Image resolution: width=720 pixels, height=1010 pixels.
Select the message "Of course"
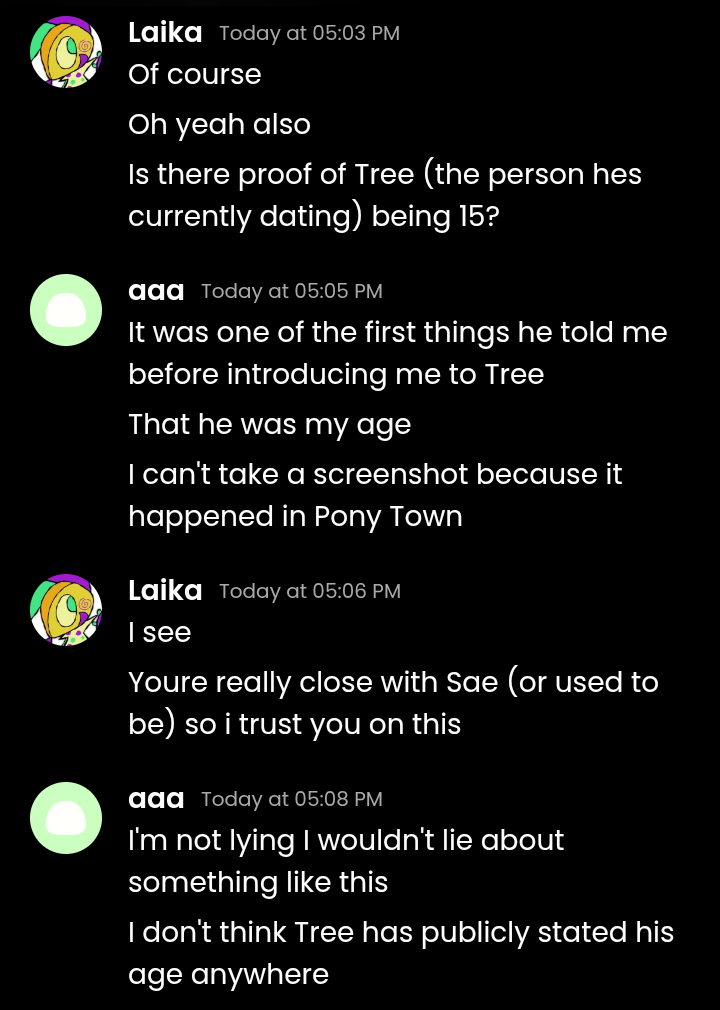[194, 74]
